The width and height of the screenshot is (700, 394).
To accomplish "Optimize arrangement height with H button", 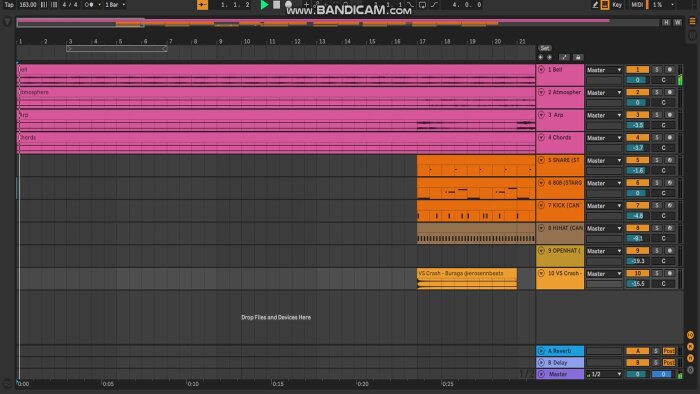I will pyautogui.click(x=666, y=22).
